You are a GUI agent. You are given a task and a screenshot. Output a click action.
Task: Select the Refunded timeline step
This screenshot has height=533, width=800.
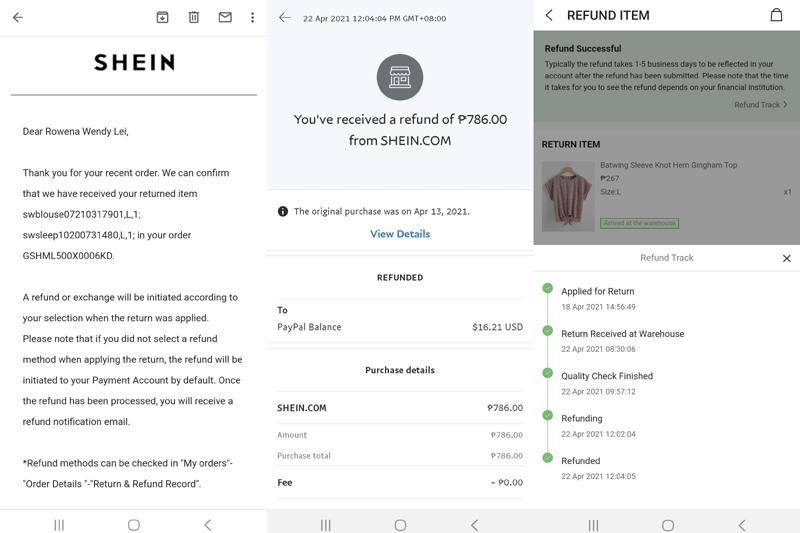[581, 461]
